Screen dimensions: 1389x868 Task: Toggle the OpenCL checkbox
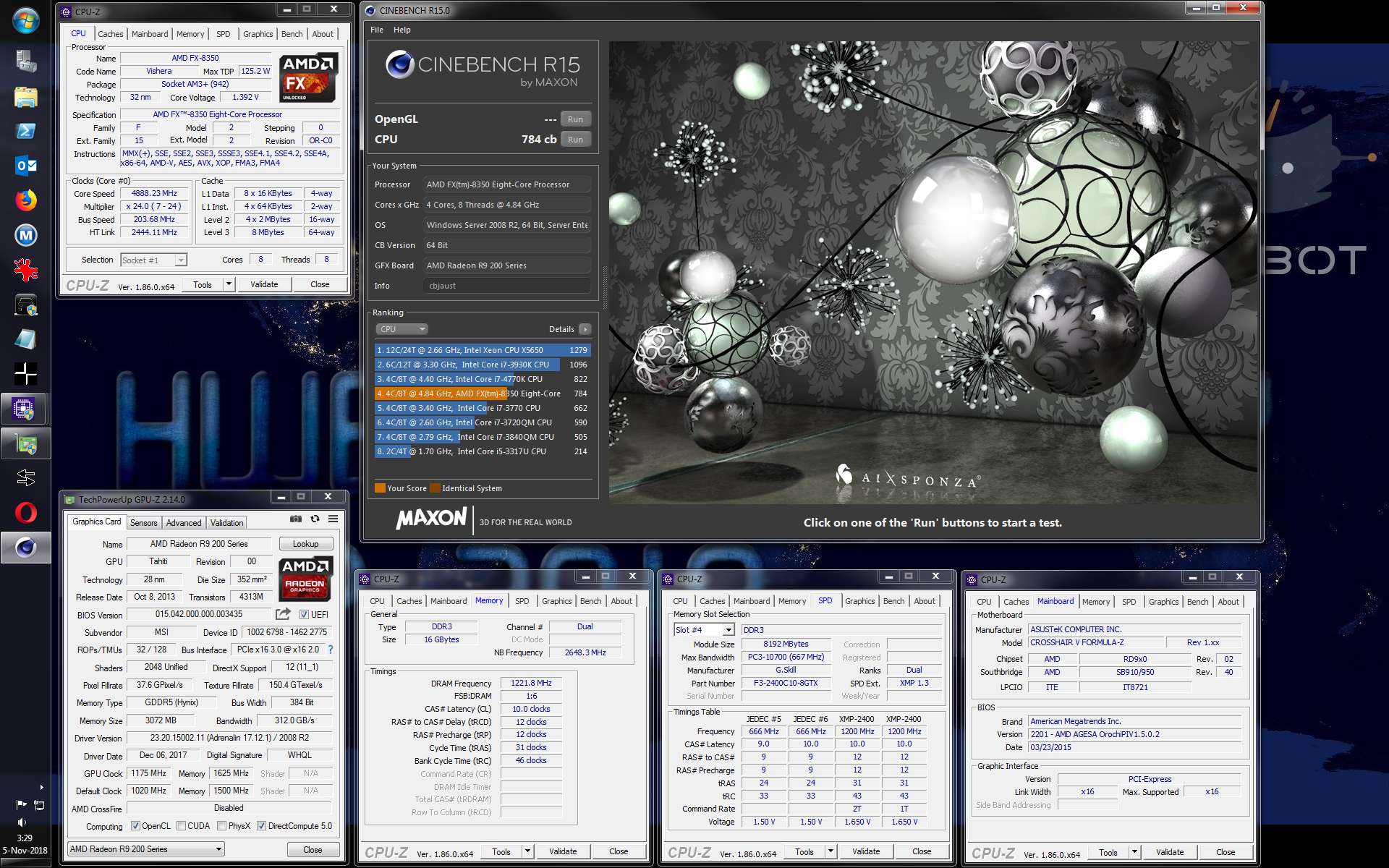click(x=135, y=826)
